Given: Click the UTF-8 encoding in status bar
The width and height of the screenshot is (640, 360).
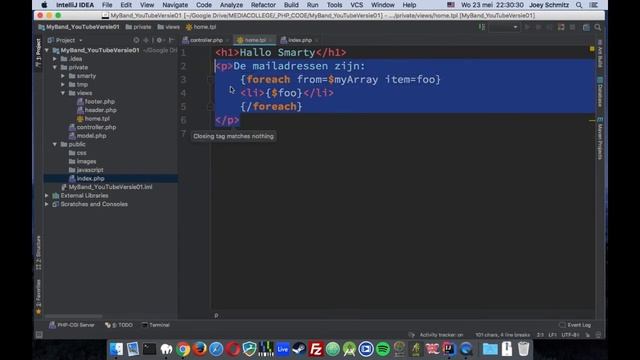Looking at the screenshot, I should (x=570, y=335).
